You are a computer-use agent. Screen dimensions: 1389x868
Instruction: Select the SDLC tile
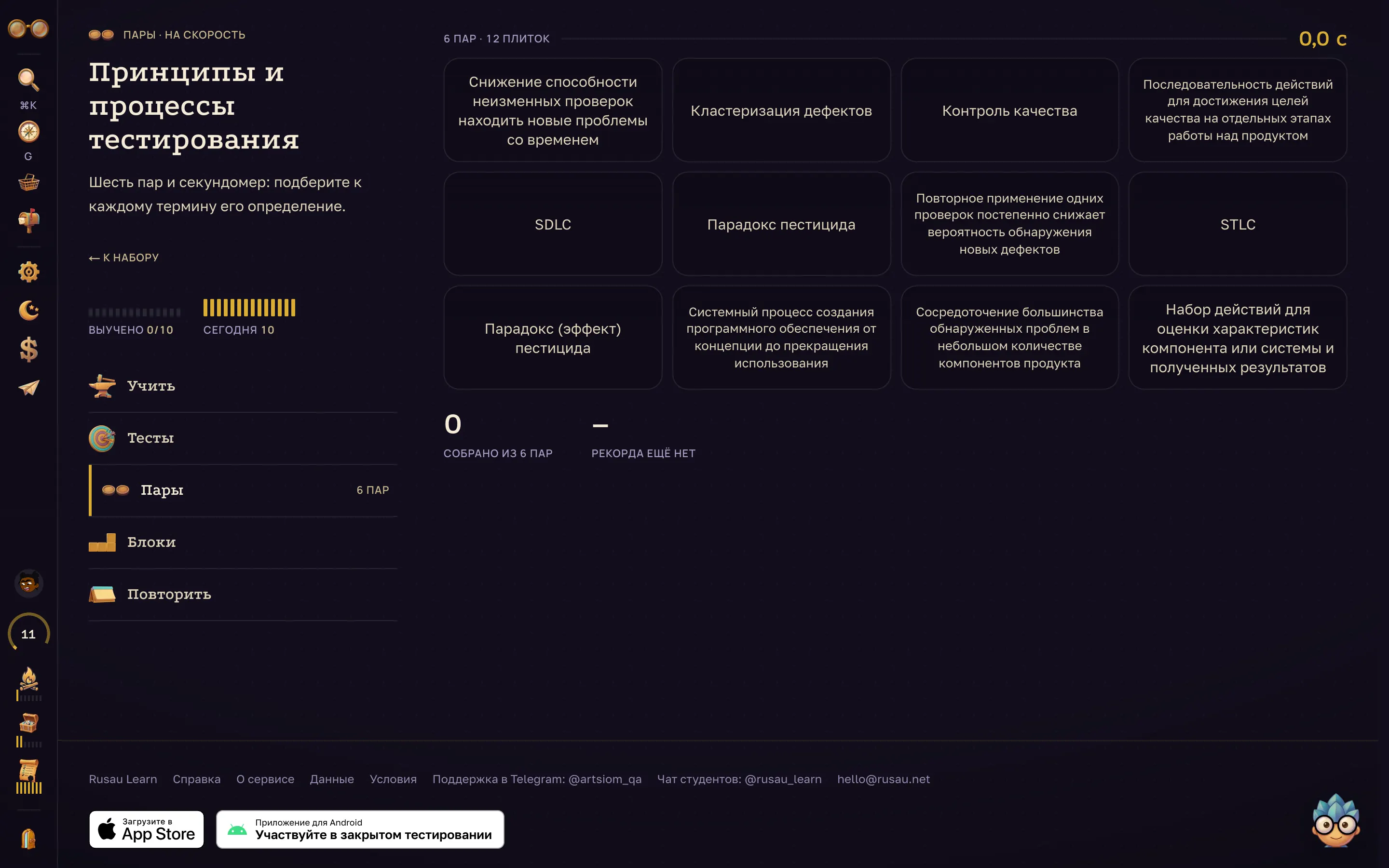pos(553,224)
